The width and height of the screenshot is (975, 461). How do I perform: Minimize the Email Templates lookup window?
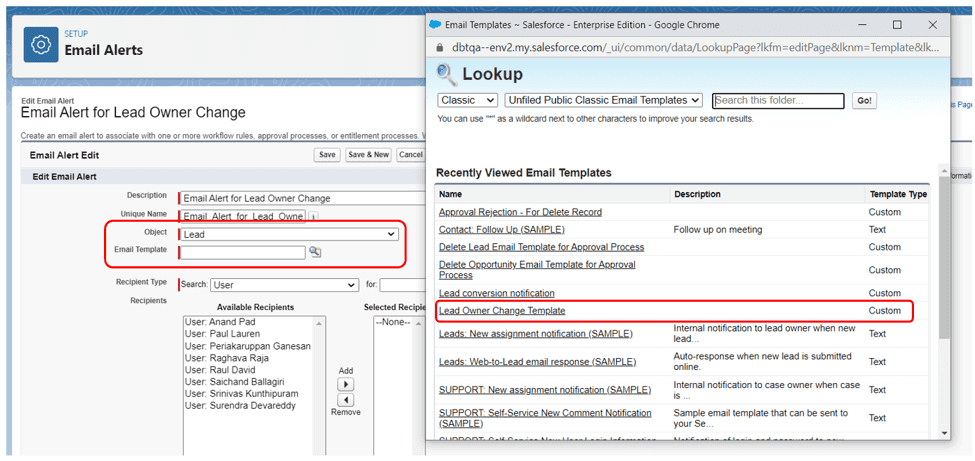coord(862,25)
